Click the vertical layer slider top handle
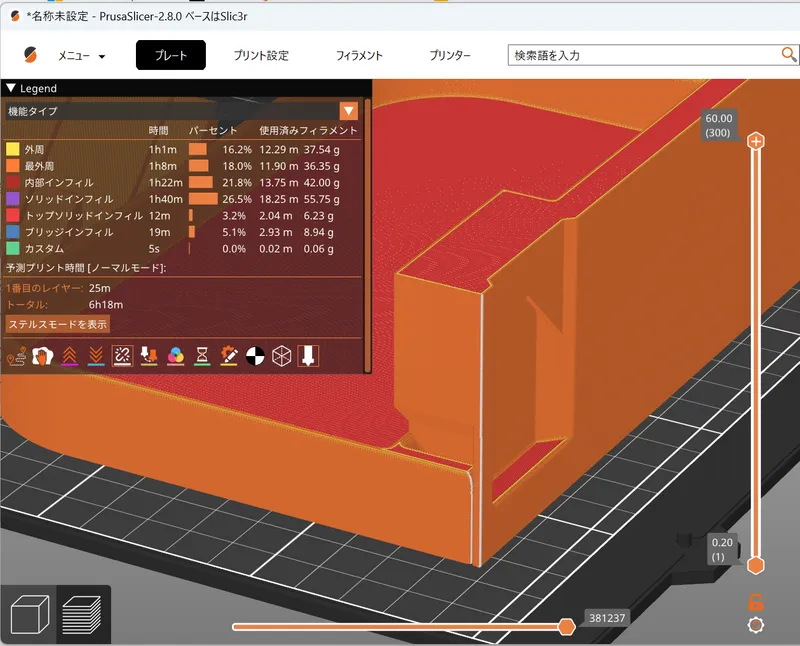This screenshot has height=646, width=800. pyautogui.click(x=756, y=142)
